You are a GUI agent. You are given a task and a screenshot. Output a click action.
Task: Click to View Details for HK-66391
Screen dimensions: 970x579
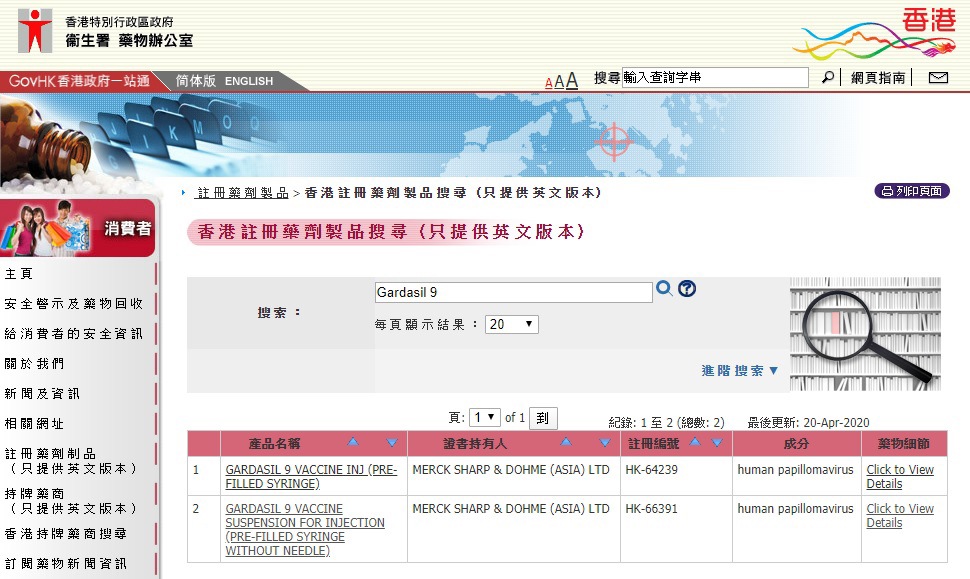coord(900,515)
